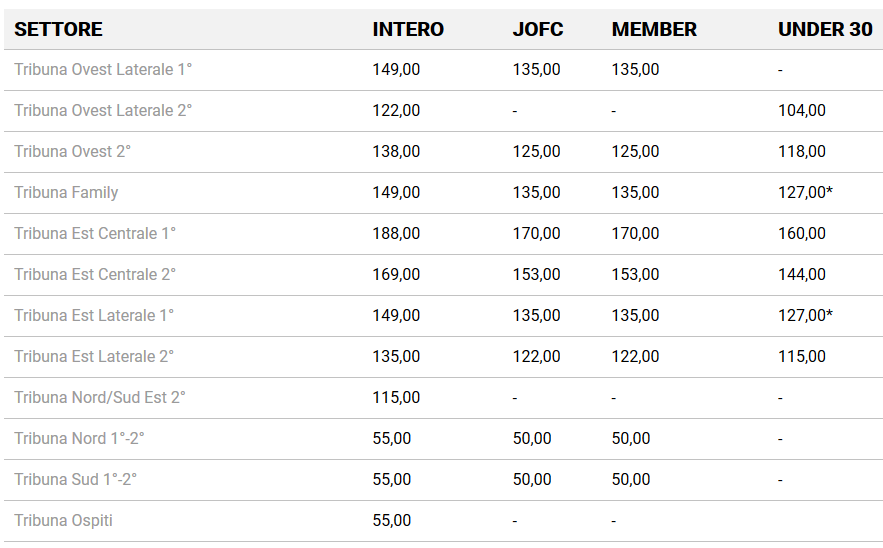Click Tribuna Ovest 2° sector name
The width and height of the screenshot is (883, 548).
click(73, 152)
